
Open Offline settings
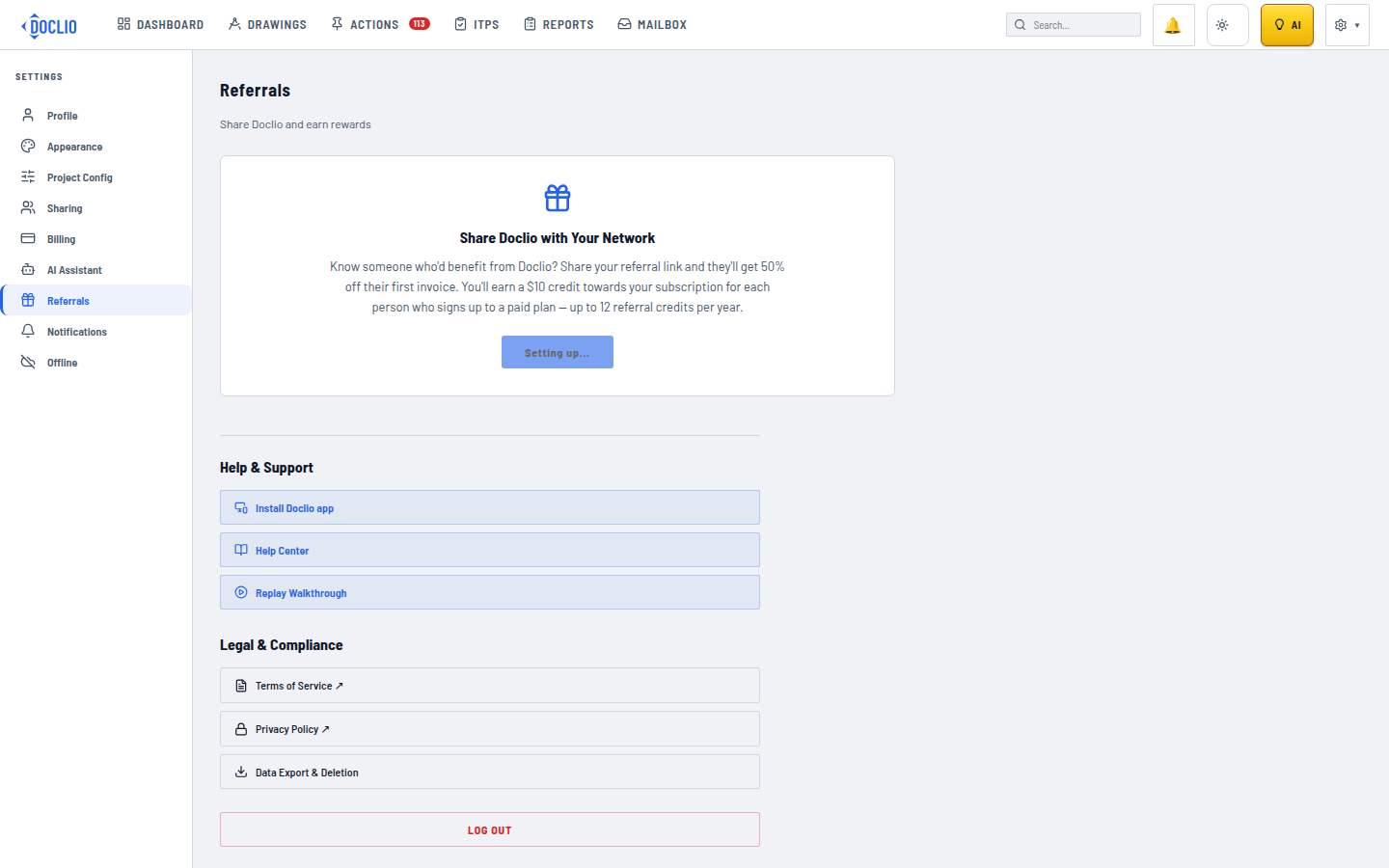96,363
